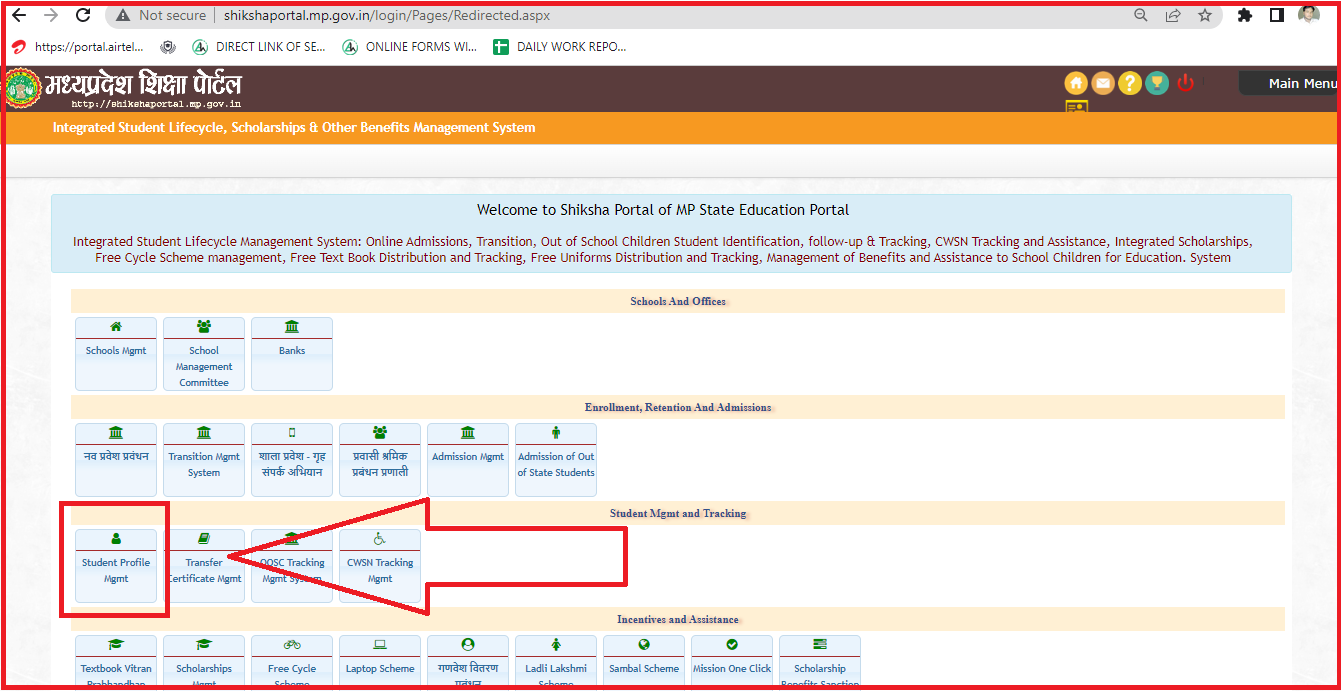This screenshot has width=1341, height=691.
Task: Click the orange Home icon in header
Action: (1076, 84)
